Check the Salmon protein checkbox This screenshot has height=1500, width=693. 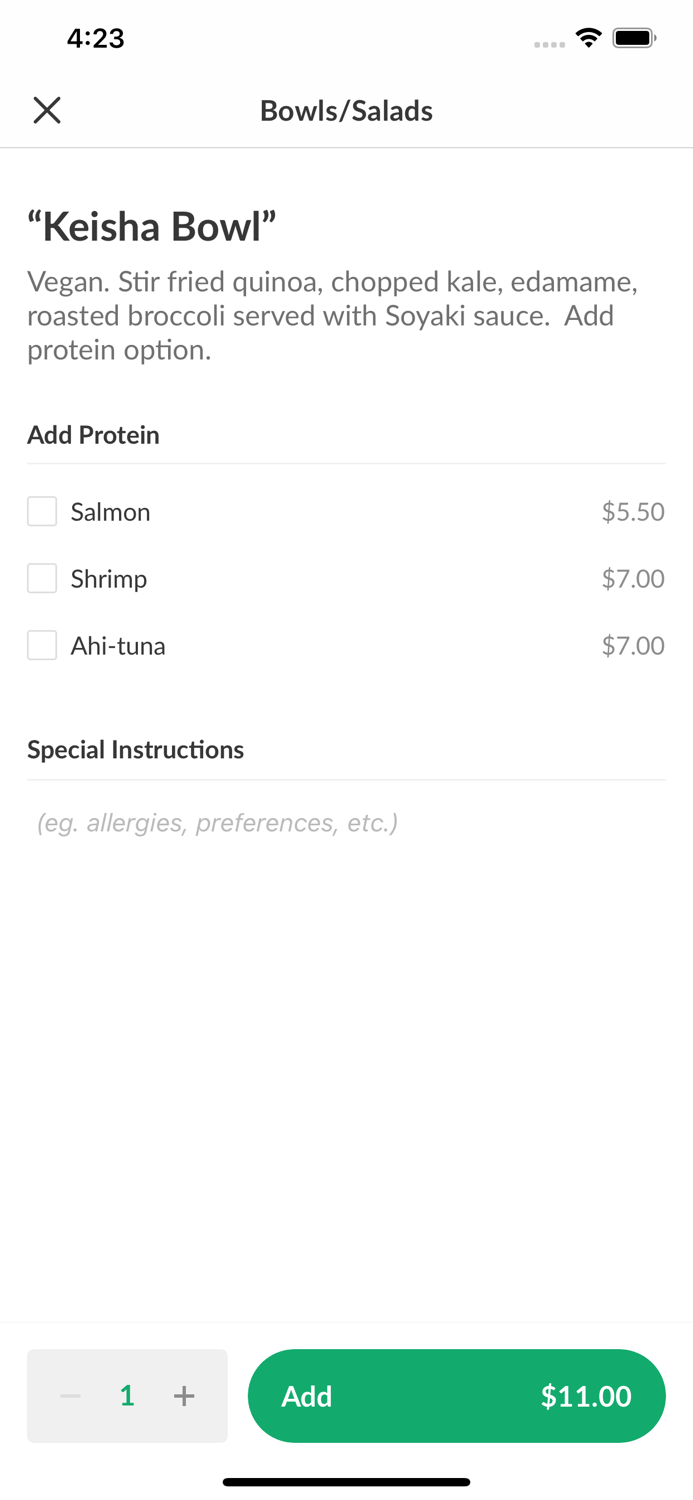point(42,511)
